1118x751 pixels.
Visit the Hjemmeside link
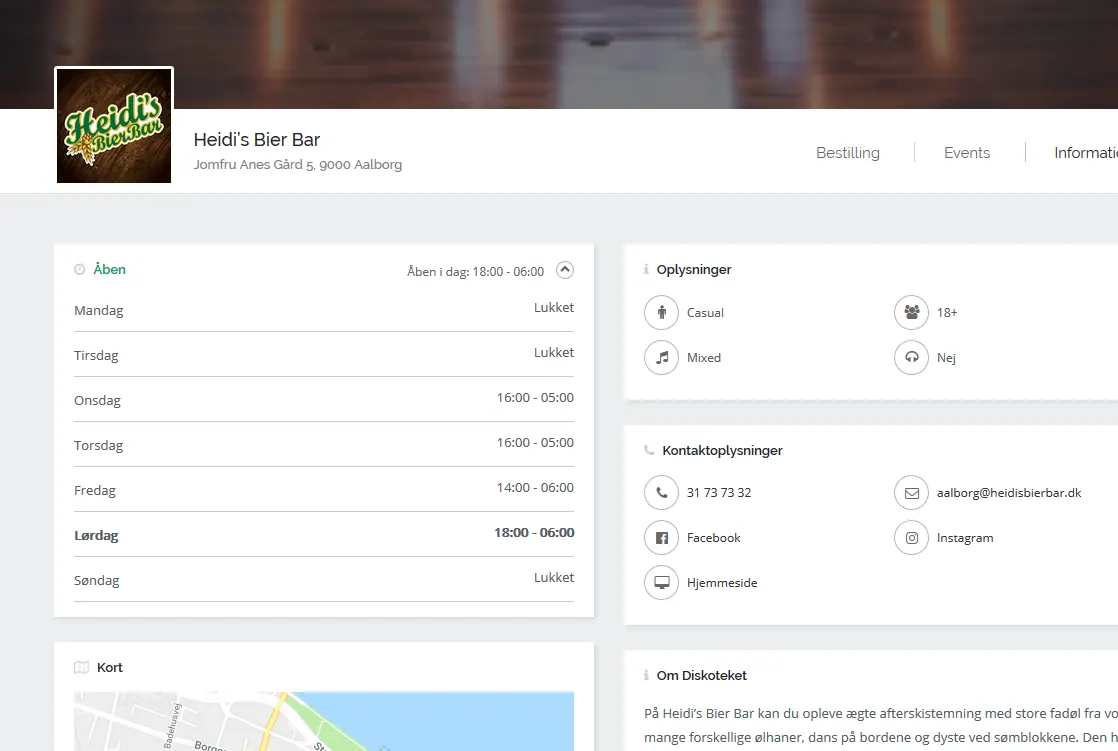tap(722, 583)
